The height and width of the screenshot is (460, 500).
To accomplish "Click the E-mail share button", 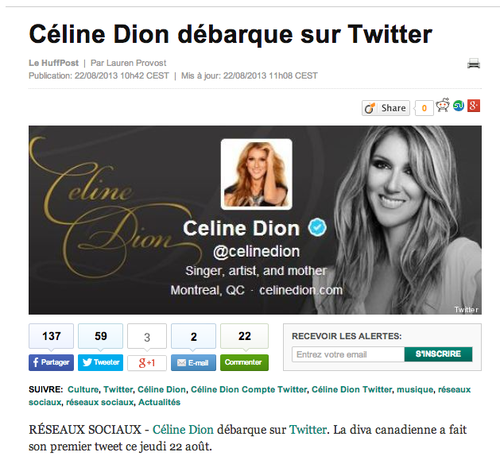I will 193,362.
